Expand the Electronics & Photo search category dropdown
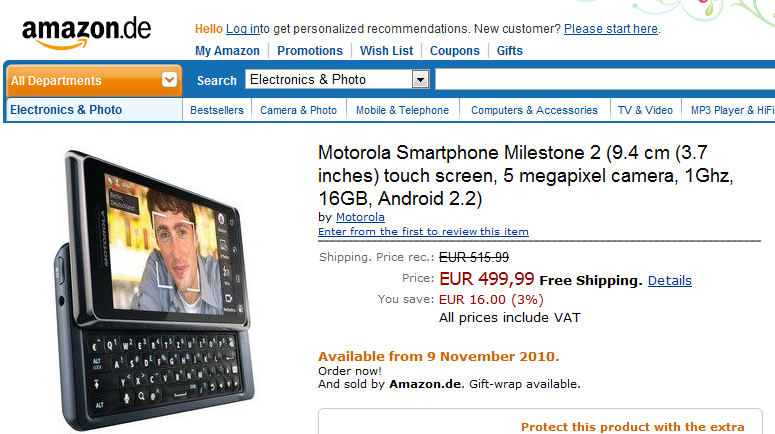 point(420,80)
